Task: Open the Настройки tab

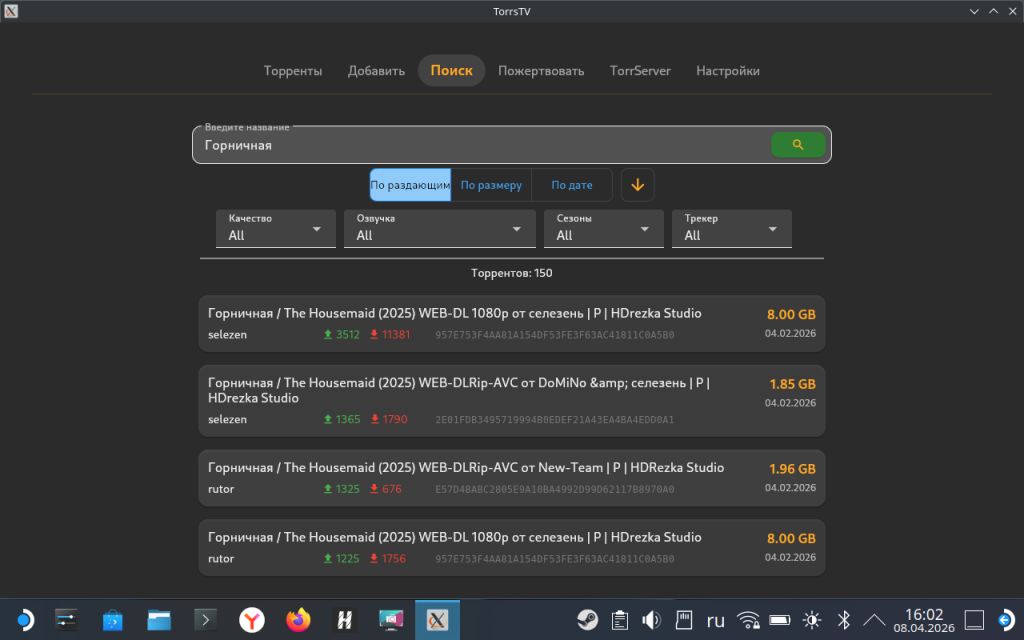Action: click(x=728, y=71)
